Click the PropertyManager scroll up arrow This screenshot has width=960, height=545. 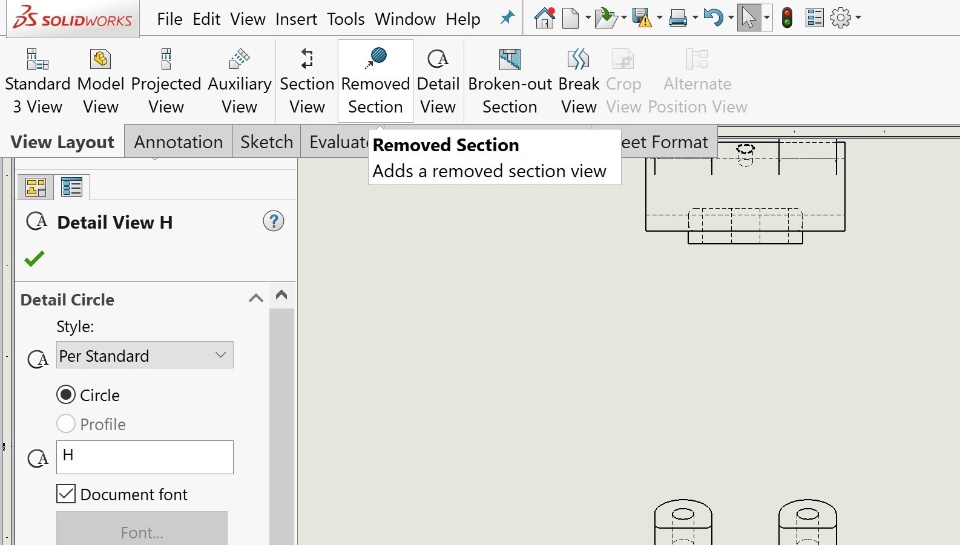[x=282, y=295]
